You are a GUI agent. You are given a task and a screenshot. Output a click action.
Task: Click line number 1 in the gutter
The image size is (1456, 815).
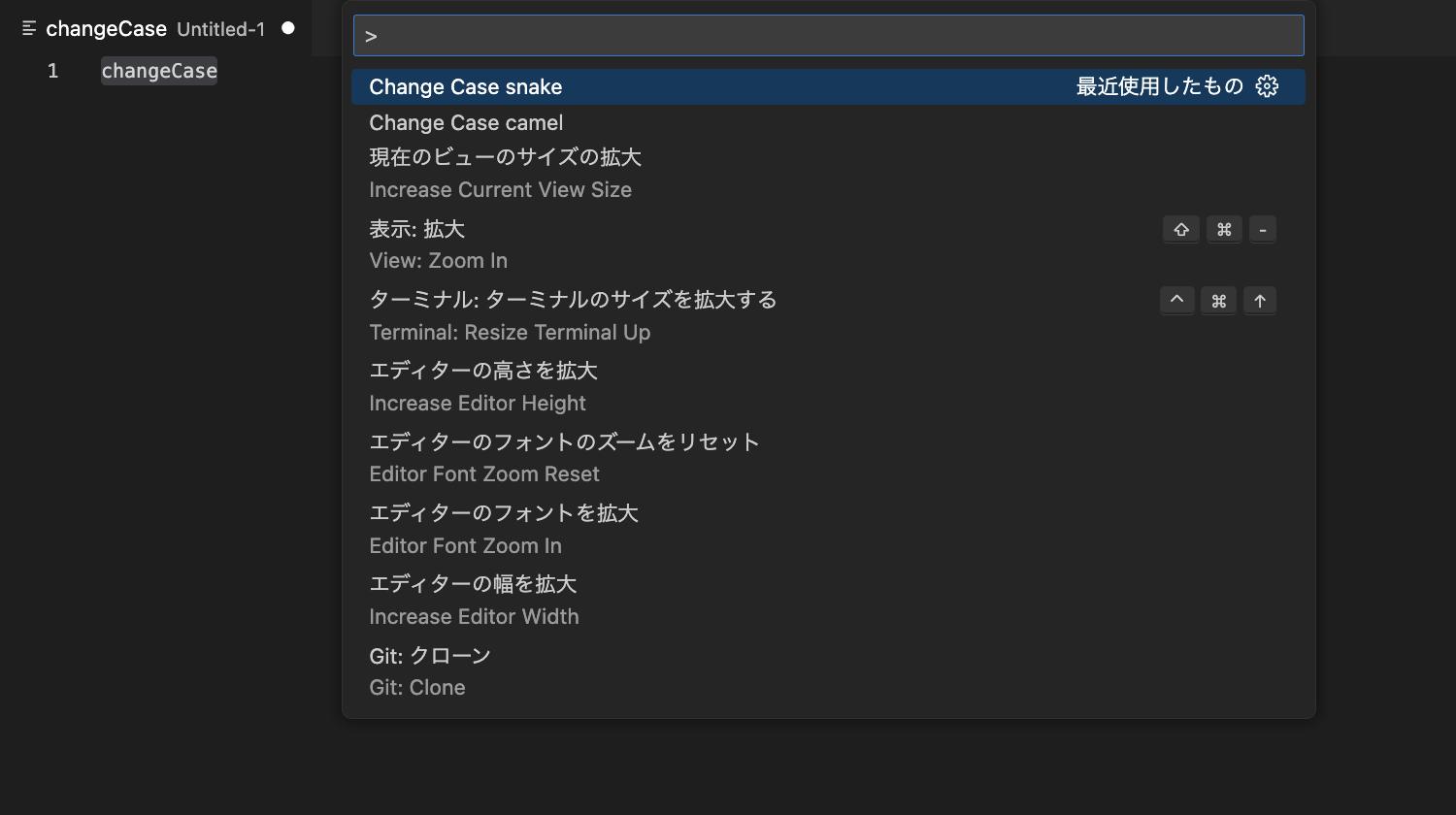pos(52,70)
